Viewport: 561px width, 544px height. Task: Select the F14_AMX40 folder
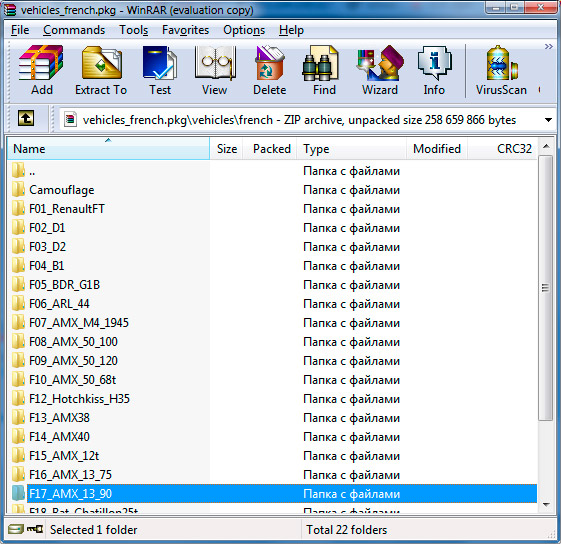(272, 437)
